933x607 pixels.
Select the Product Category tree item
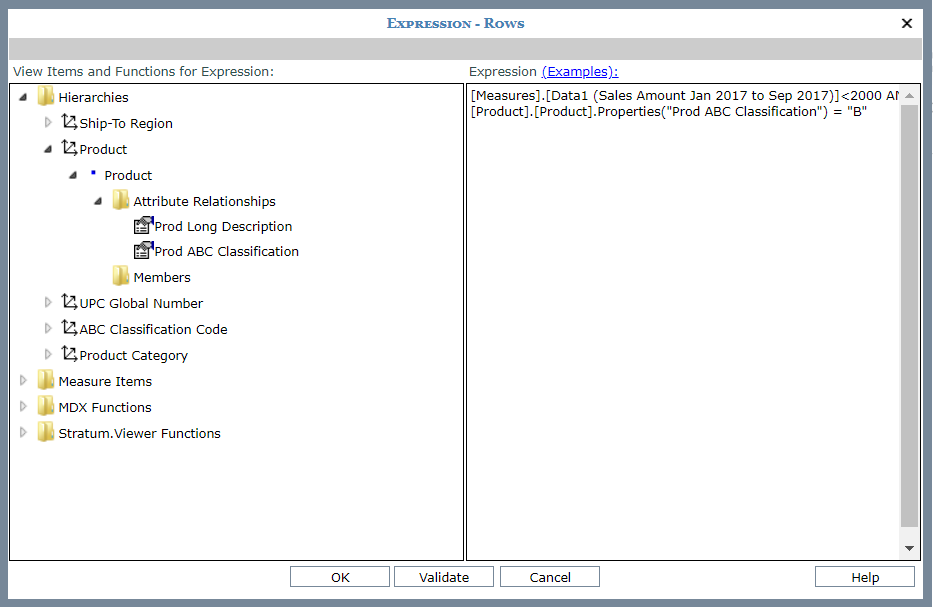coord(133,355)
